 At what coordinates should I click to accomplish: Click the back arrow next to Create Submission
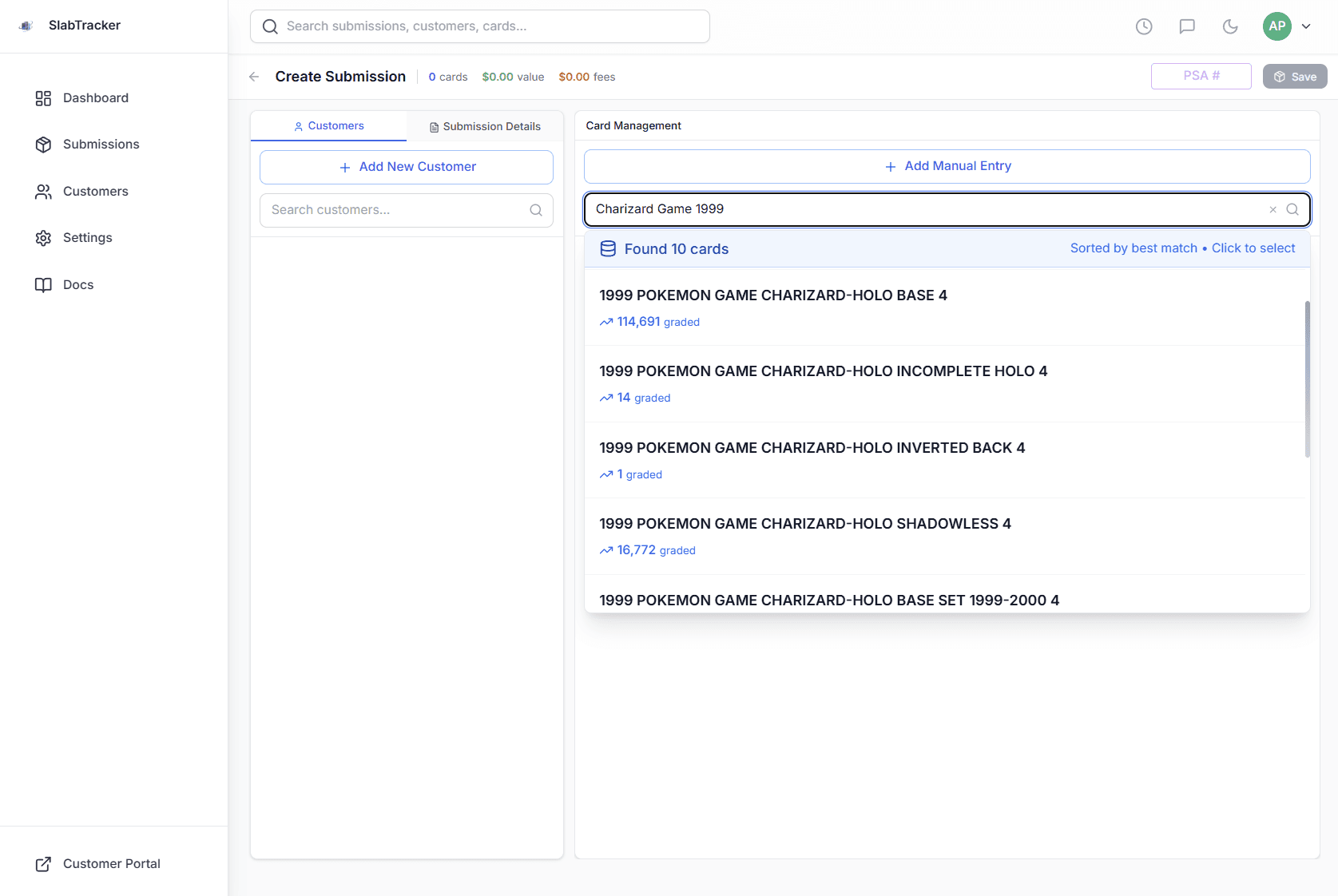253,77
